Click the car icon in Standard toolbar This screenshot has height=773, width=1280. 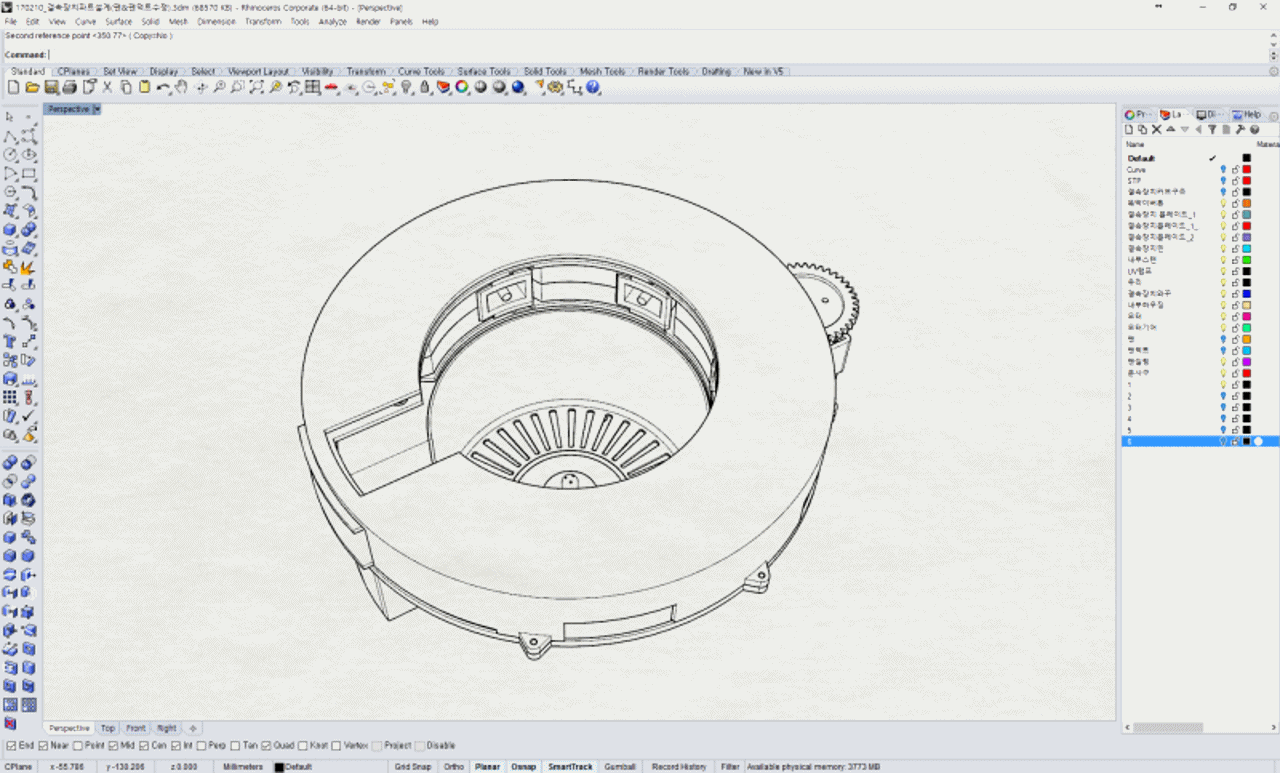point(331,88)
